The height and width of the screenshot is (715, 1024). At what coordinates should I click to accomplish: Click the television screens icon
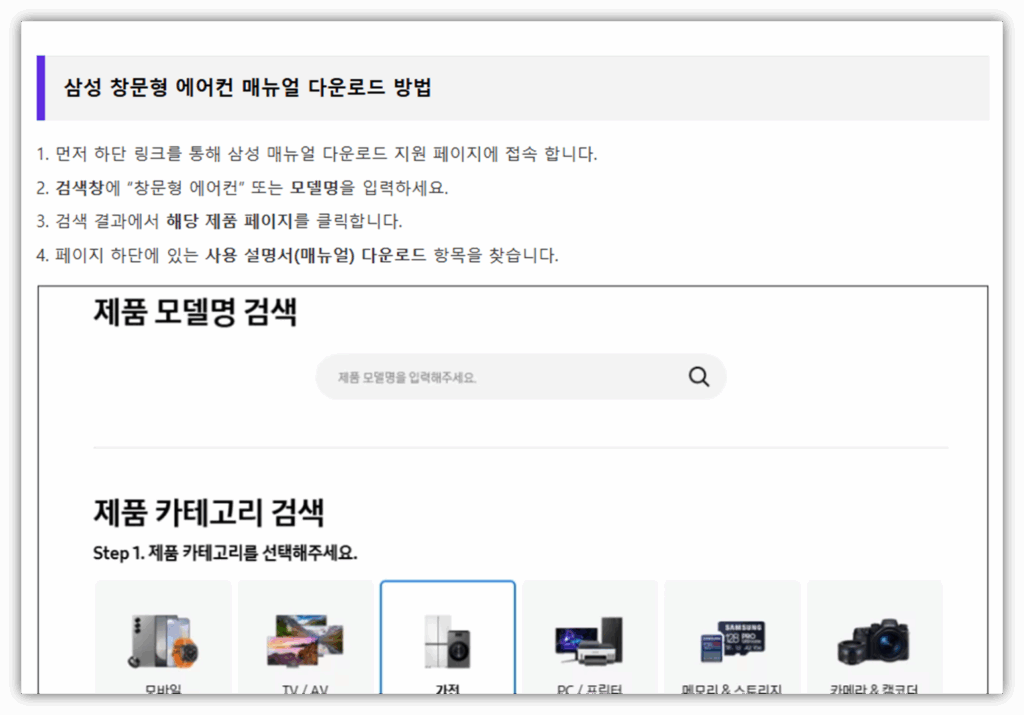[305, 640]
